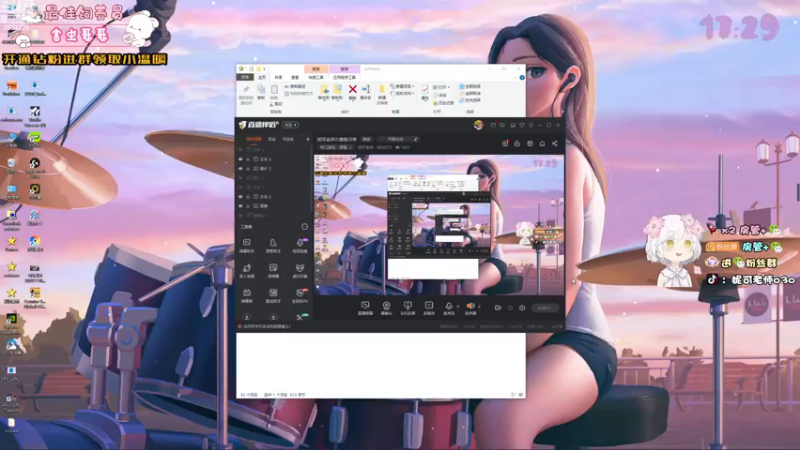Toggle the lock on 文本 2 layer
Image resolution: width=800 pixels, height=450 pixels.
coord(248,196)
